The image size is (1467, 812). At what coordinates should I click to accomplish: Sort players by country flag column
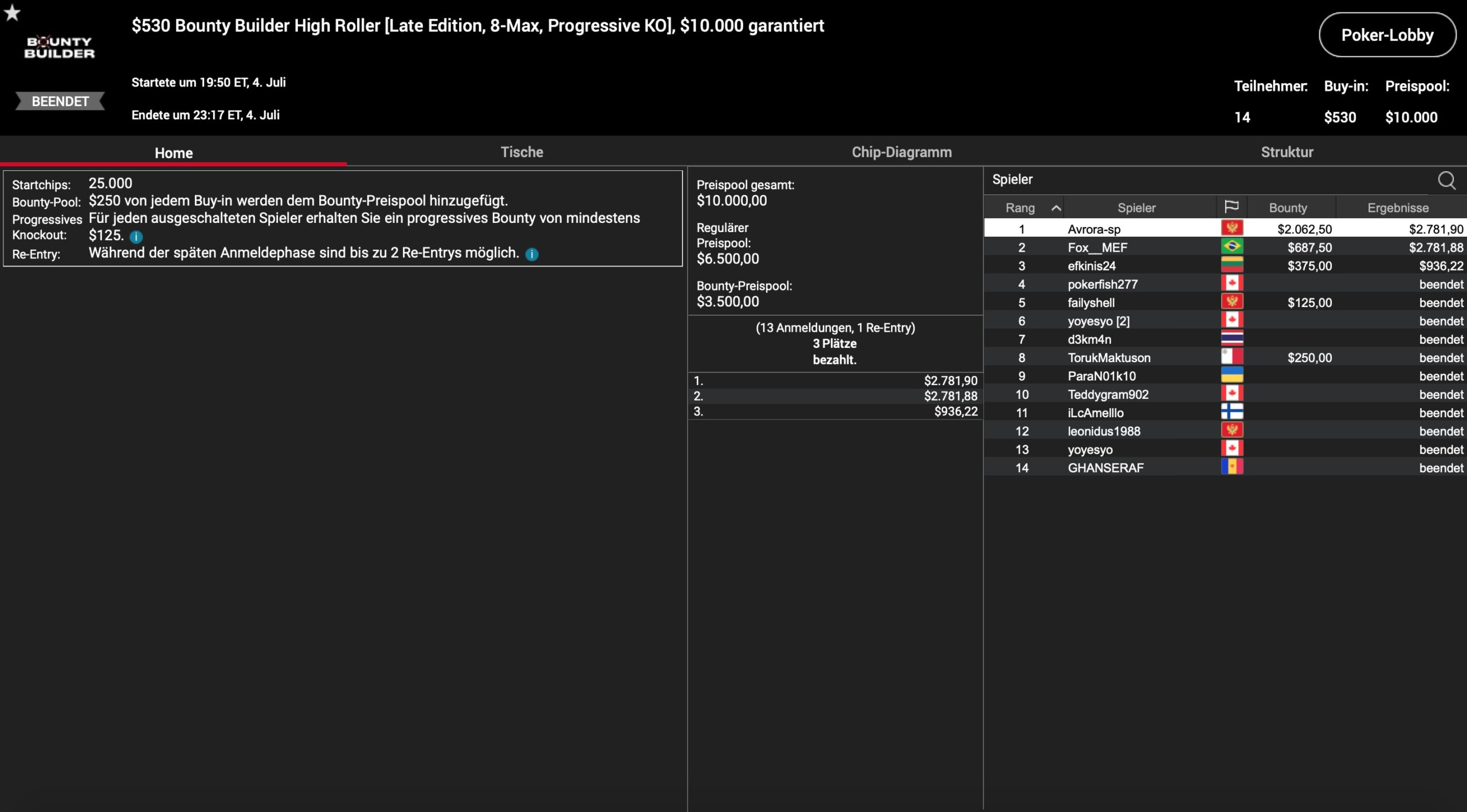pos(1231,207)
